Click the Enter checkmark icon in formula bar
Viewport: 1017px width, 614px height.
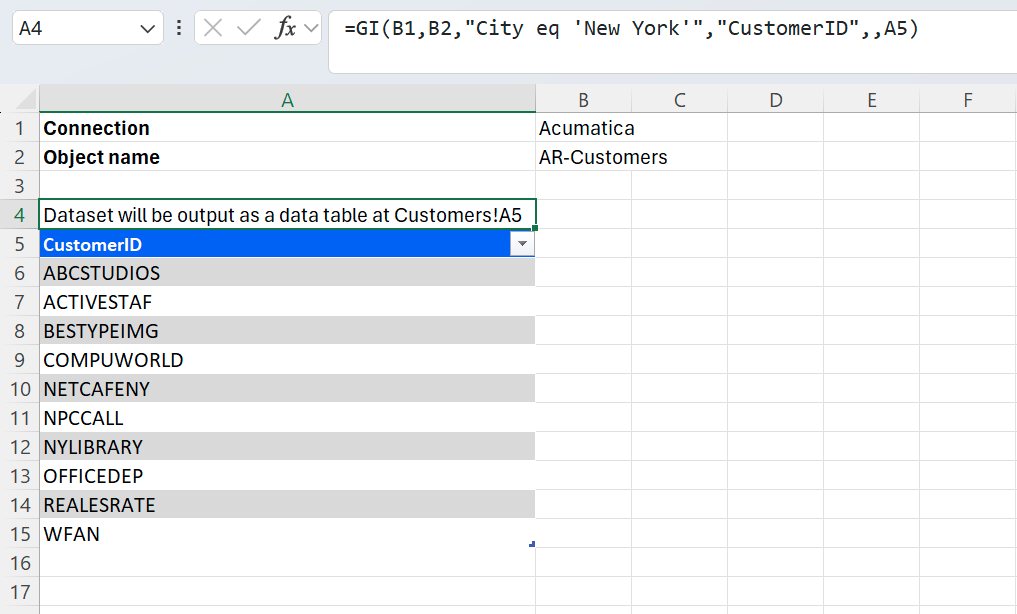pyautogui.click(x=248, y=28)
